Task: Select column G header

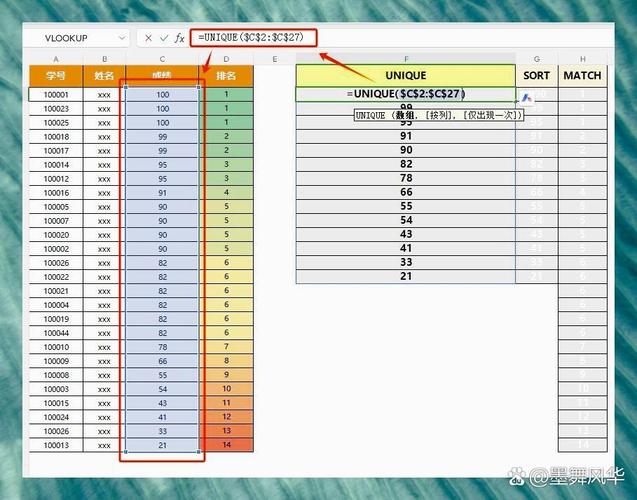Action: click(x=537, y=59)
